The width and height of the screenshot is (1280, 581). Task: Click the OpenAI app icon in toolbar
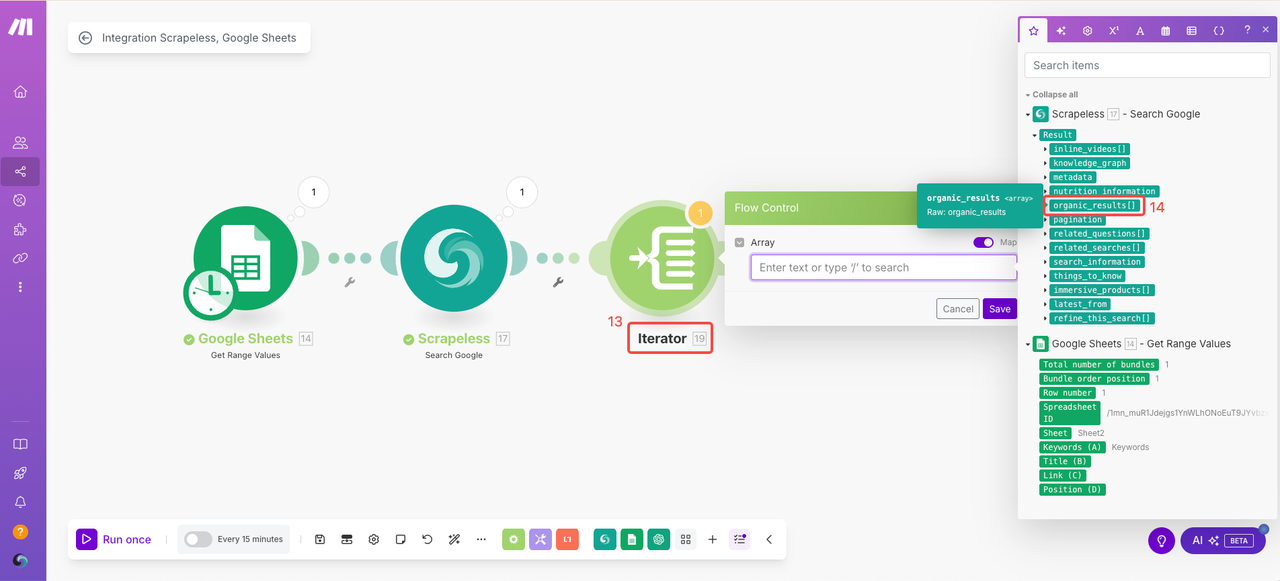(x=658, y=539)
